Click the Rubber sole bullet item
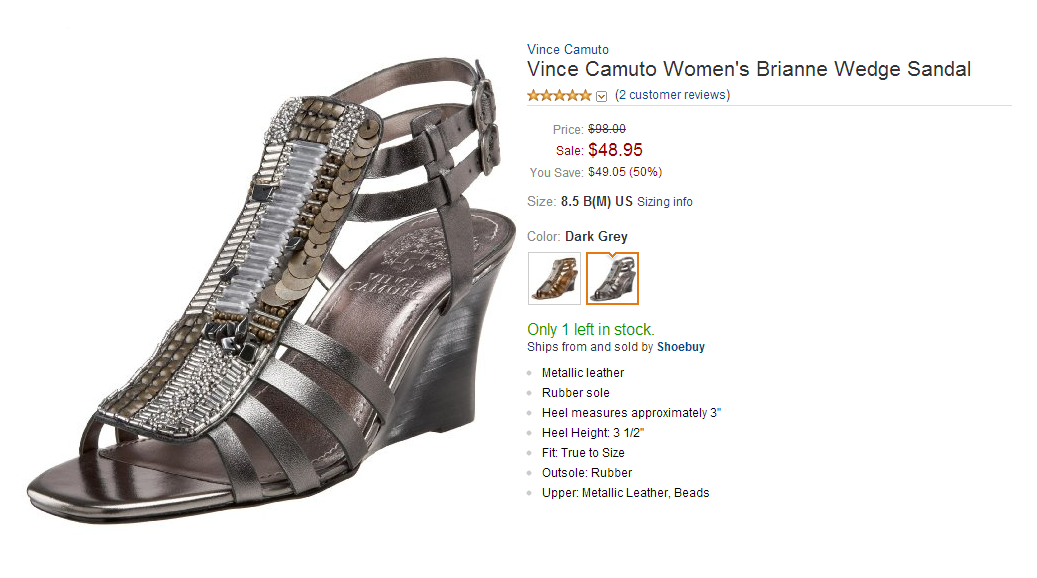 tap(576, 393)
